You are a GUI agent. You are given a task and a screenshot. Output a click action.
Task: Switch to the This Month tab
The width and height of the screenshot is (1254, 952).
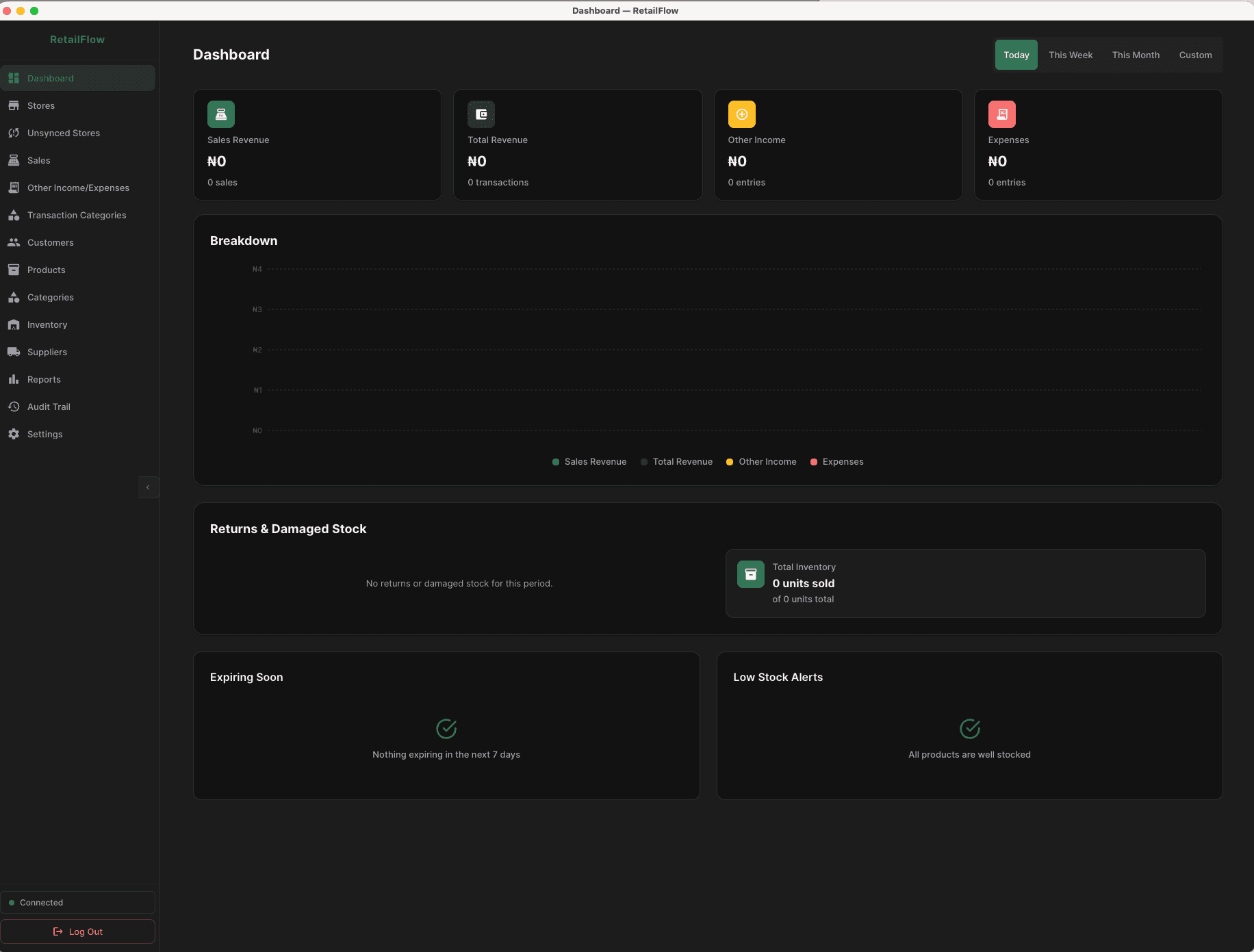(x=1136, y=55)
